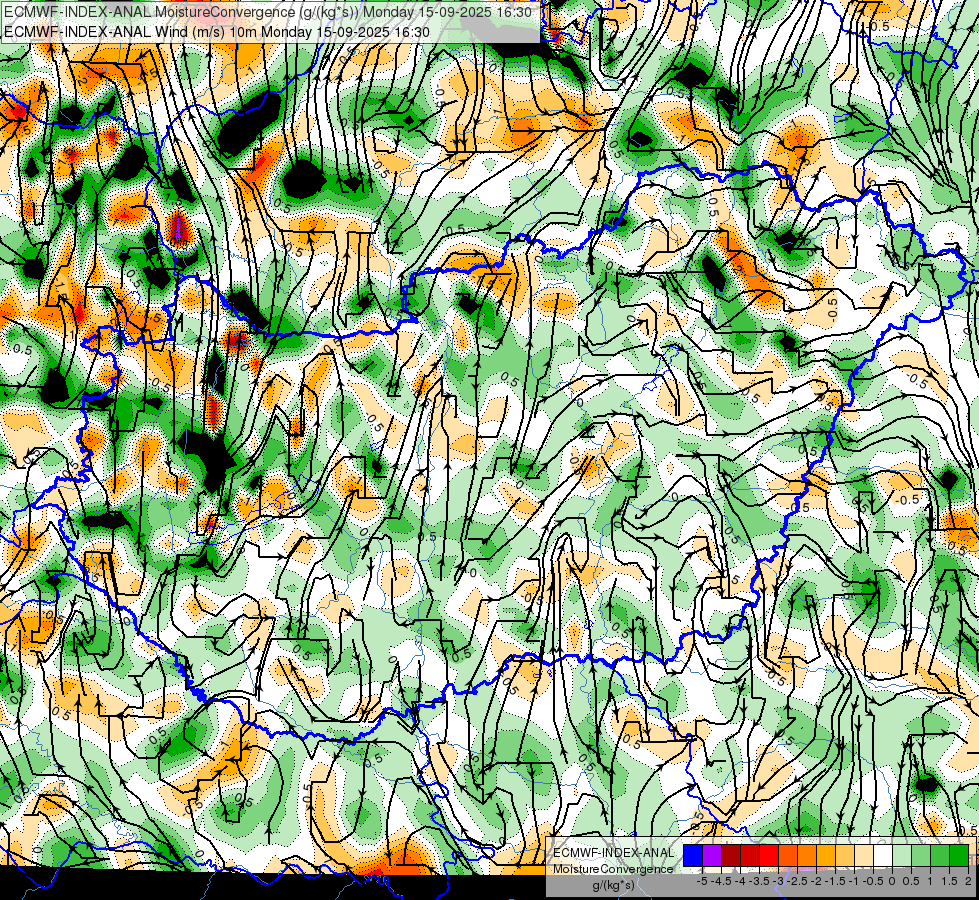Click the dark maroon swatch between -4.5 and -4
979x900 pixels.
(x=731, y=856)
